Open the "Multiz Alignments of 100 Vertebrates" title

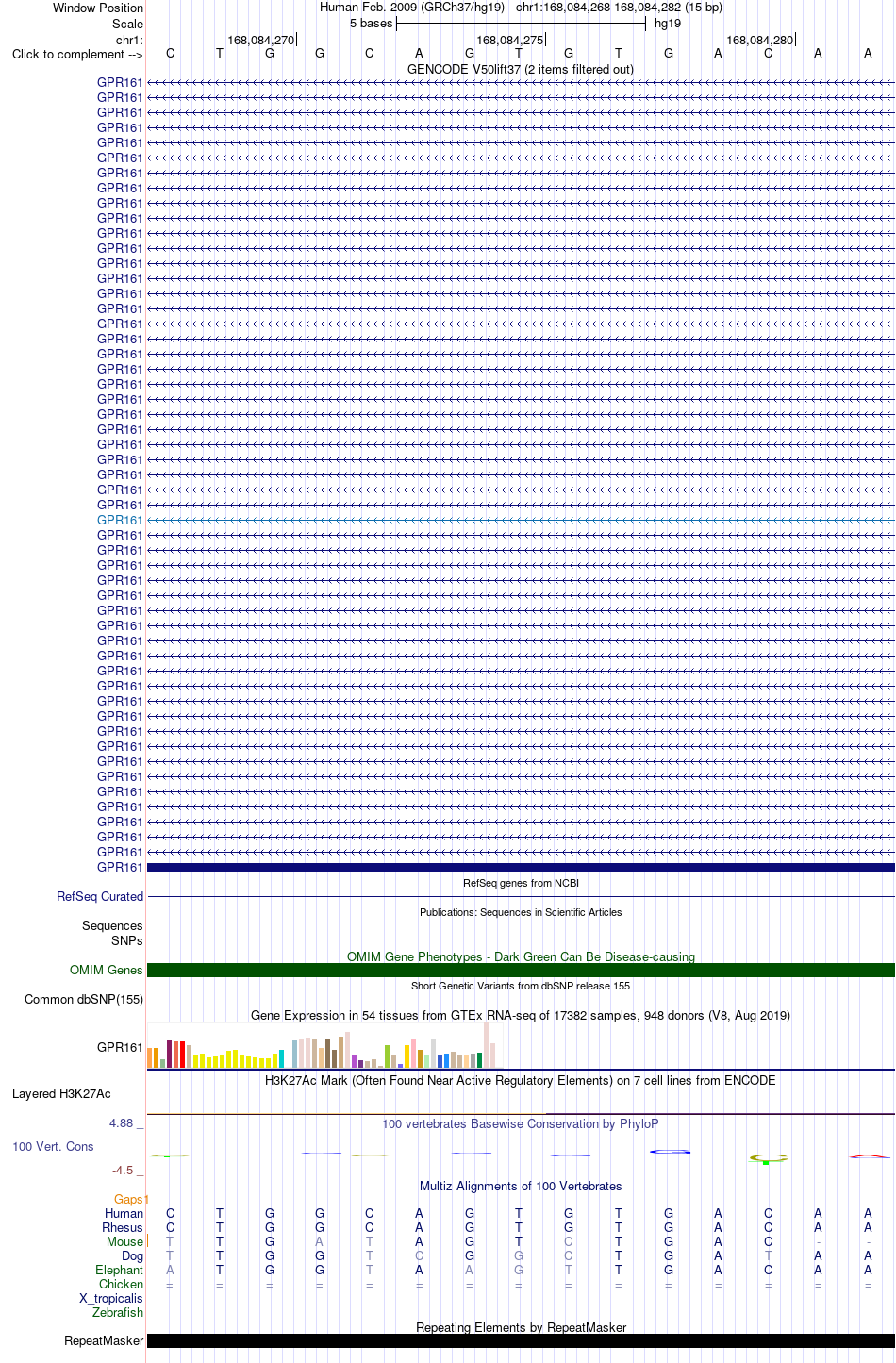point(521,1186)
